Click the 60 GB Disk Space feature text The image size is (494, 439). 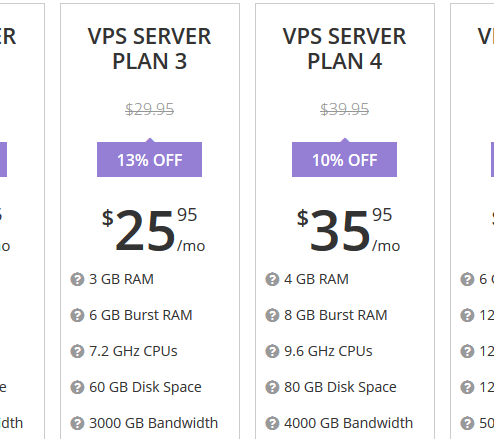[x=145, y=387]
